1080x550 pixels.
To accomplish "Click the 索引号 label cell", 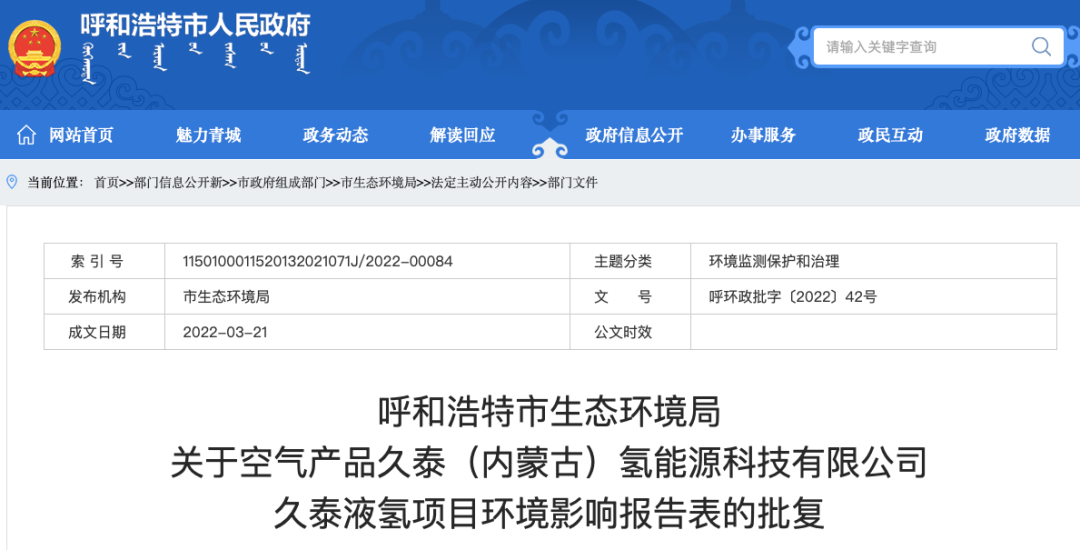I will [104, 262].
